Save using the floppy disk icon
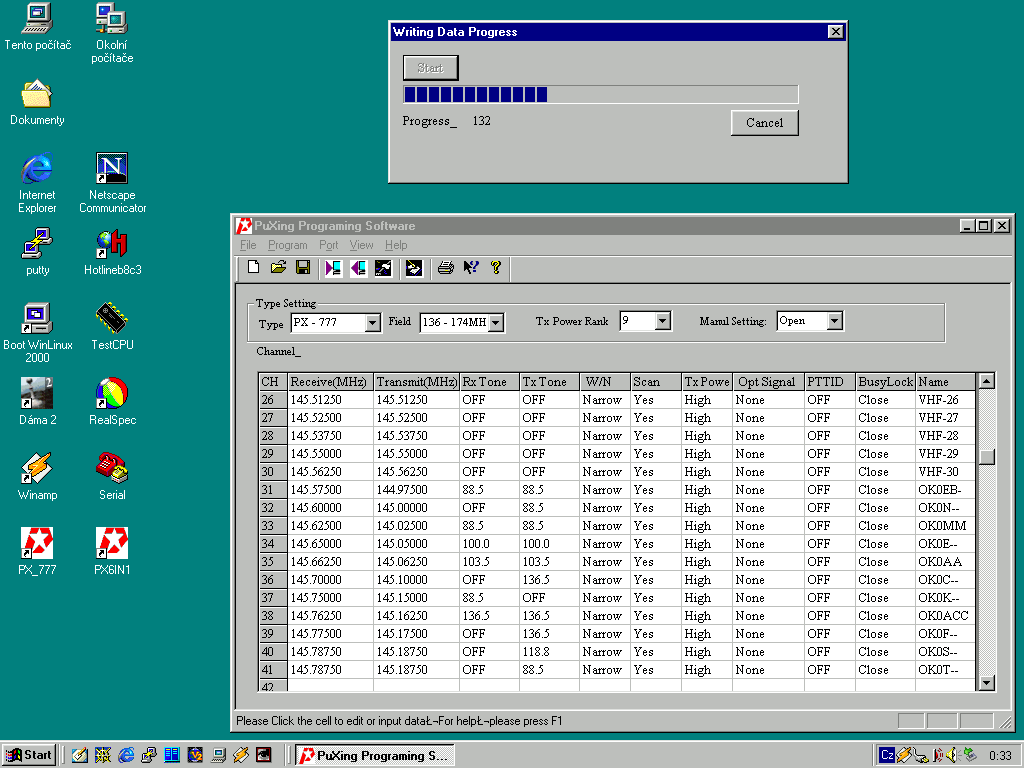The width and height of the screenshot is (1024, 768). click(303, 268)
